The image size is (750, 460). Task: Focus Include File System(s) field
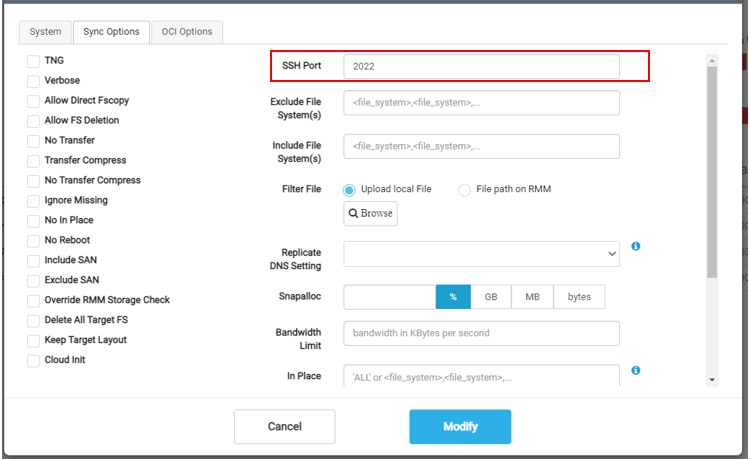click(481, 146)
